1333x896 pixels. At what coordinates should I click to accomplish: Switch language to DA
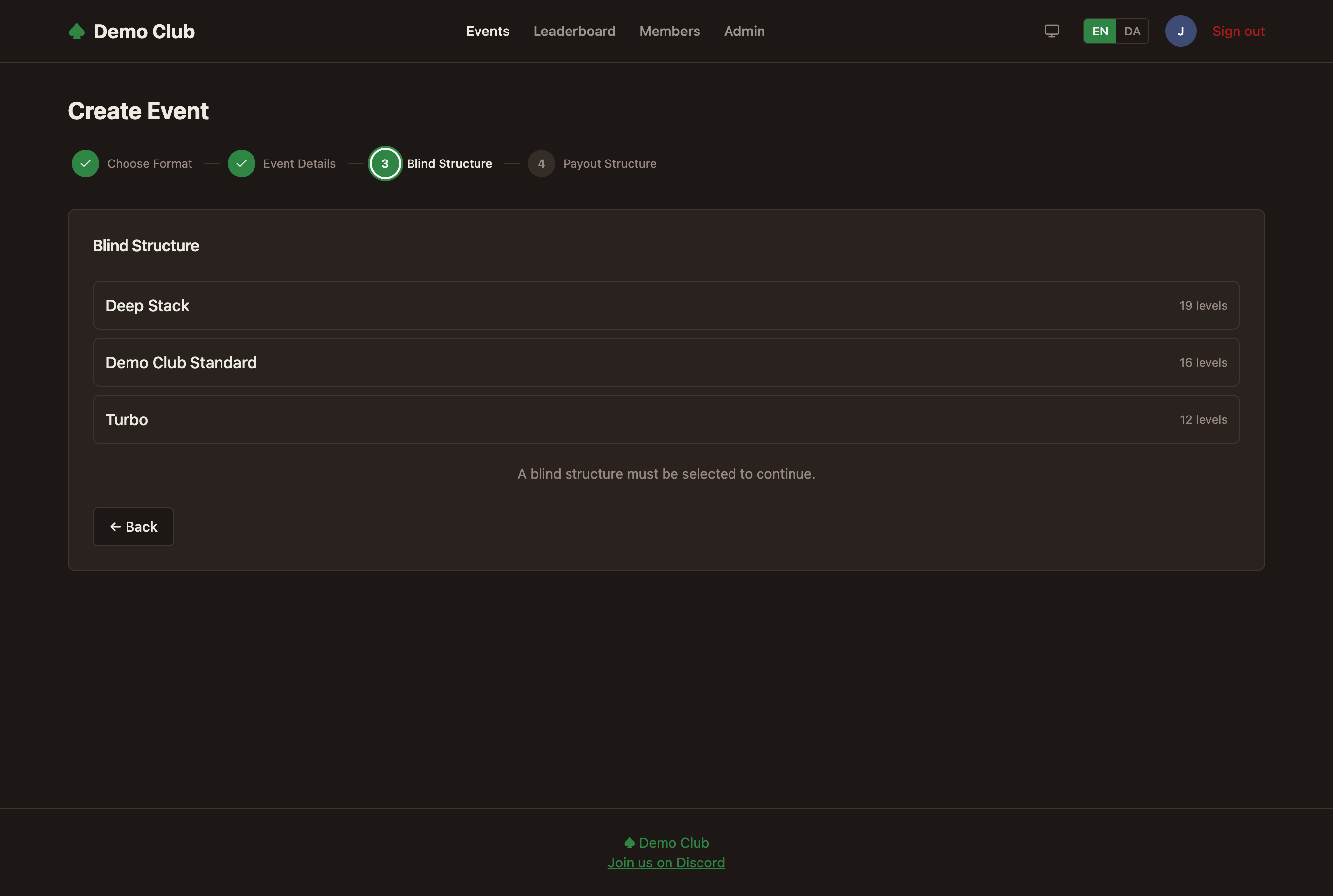(x=1133, y=31)
